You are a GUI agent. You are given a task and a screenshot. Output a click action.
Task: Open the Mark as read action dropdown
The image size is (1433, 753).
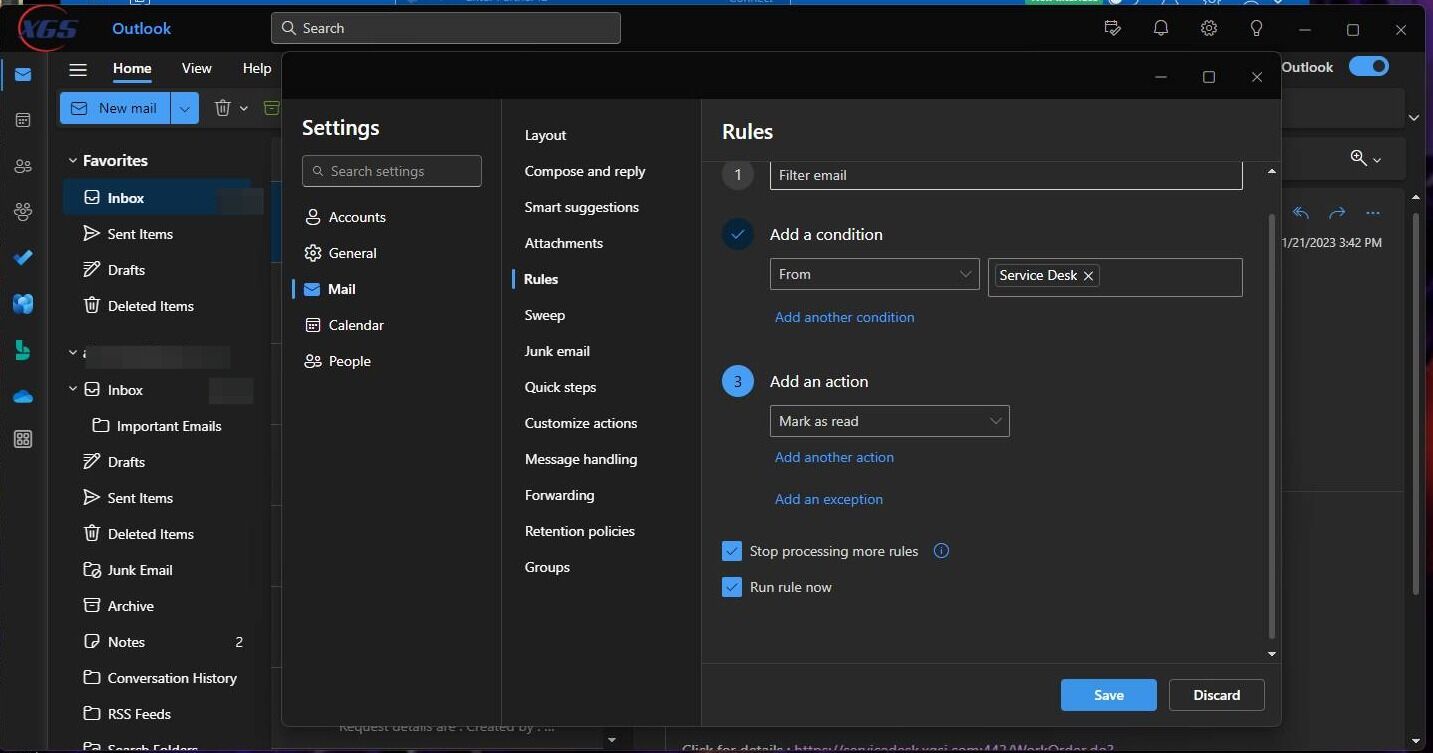click(888, 421)
